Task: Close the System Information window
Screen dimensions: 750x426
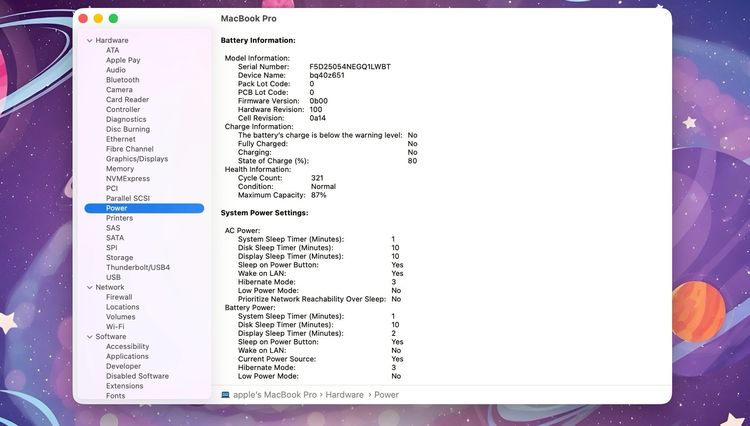Action: [x=83, y=19]
